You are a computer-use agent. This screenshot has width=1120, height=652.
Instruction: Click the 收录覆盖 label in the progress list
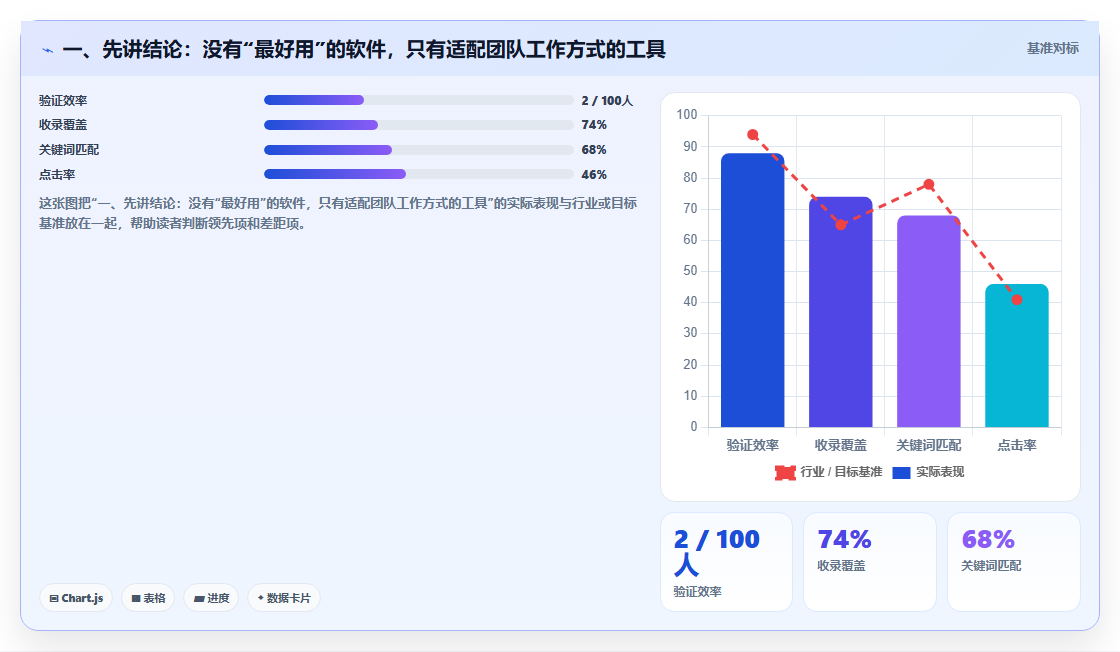pyautogui.click(x=63, y=125)
